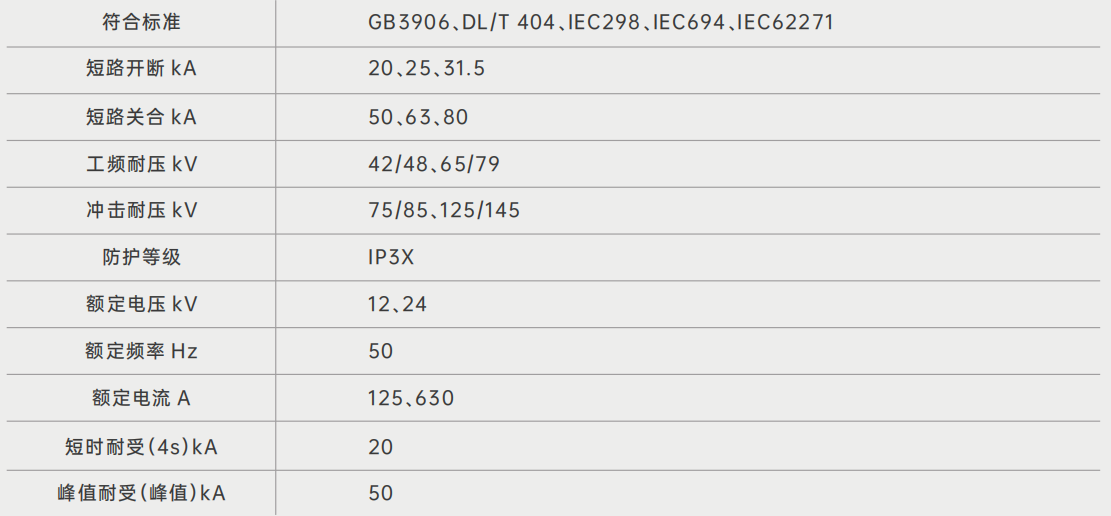
Task: Select the value 50、63、80
Action: point(418,117)
